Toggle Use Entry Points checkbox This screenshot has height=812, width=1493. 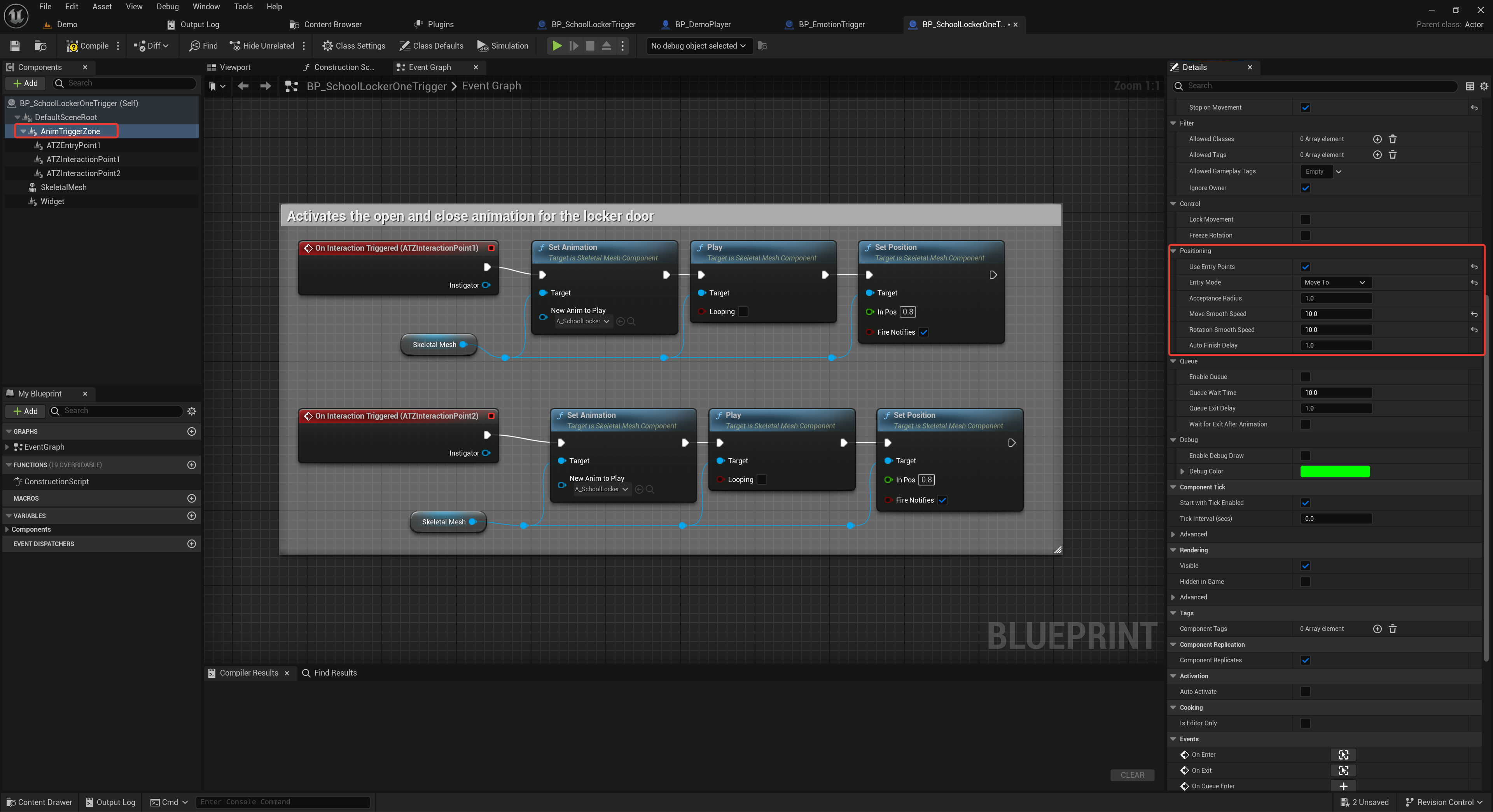[x=1305, y=267]
